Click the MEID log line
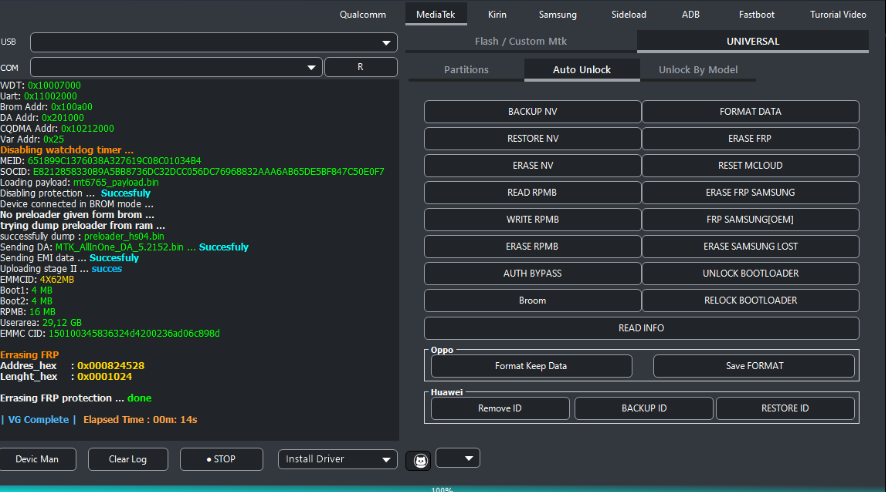886x492 pixels. 101,161
